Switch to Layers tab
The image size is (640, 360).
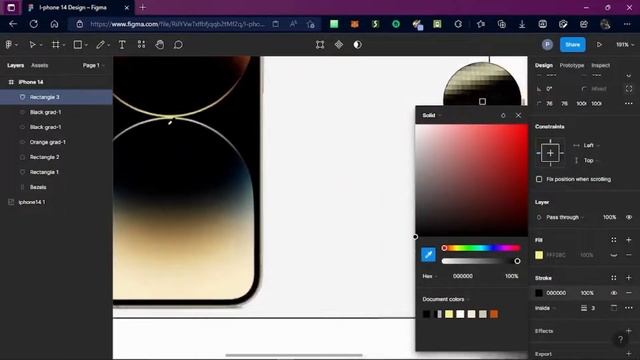16,65
